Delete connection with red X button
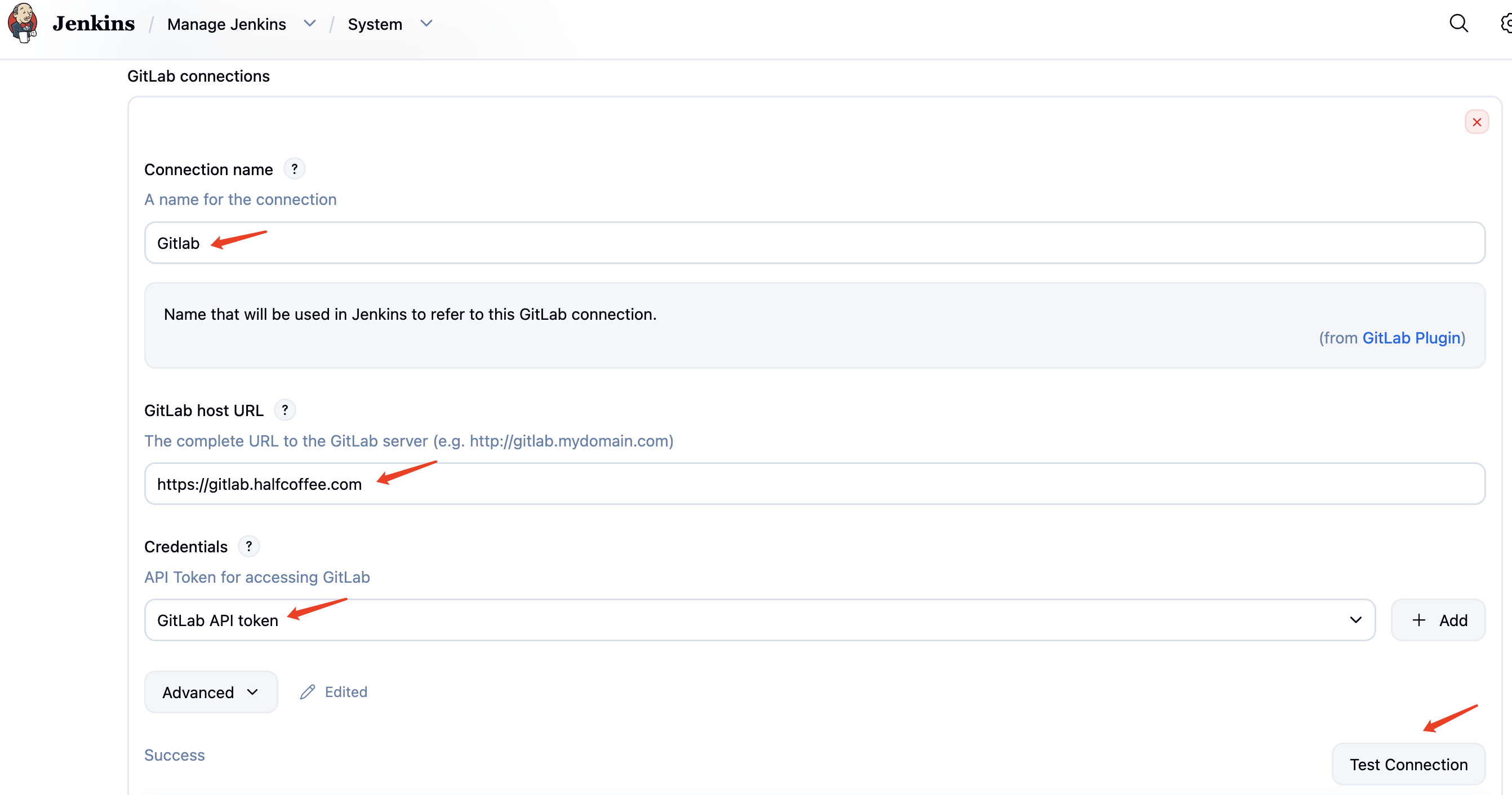This screenshot has height=795, width=1512. (1476, 122)
